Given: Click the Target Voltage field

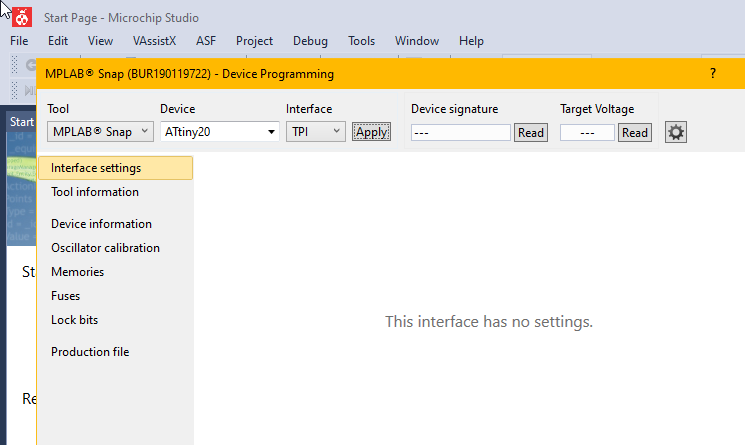Looking at the screenshot, I should point(587,133).
